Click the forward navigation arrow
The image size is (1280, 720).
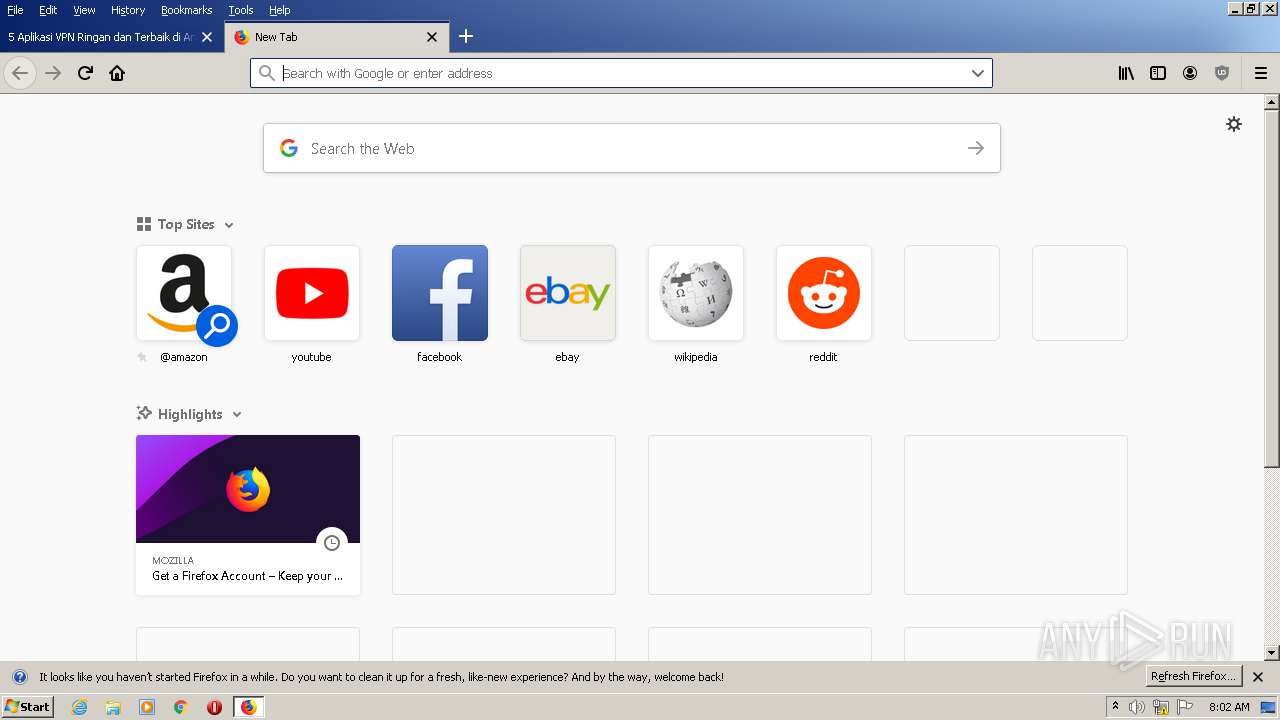53,73
